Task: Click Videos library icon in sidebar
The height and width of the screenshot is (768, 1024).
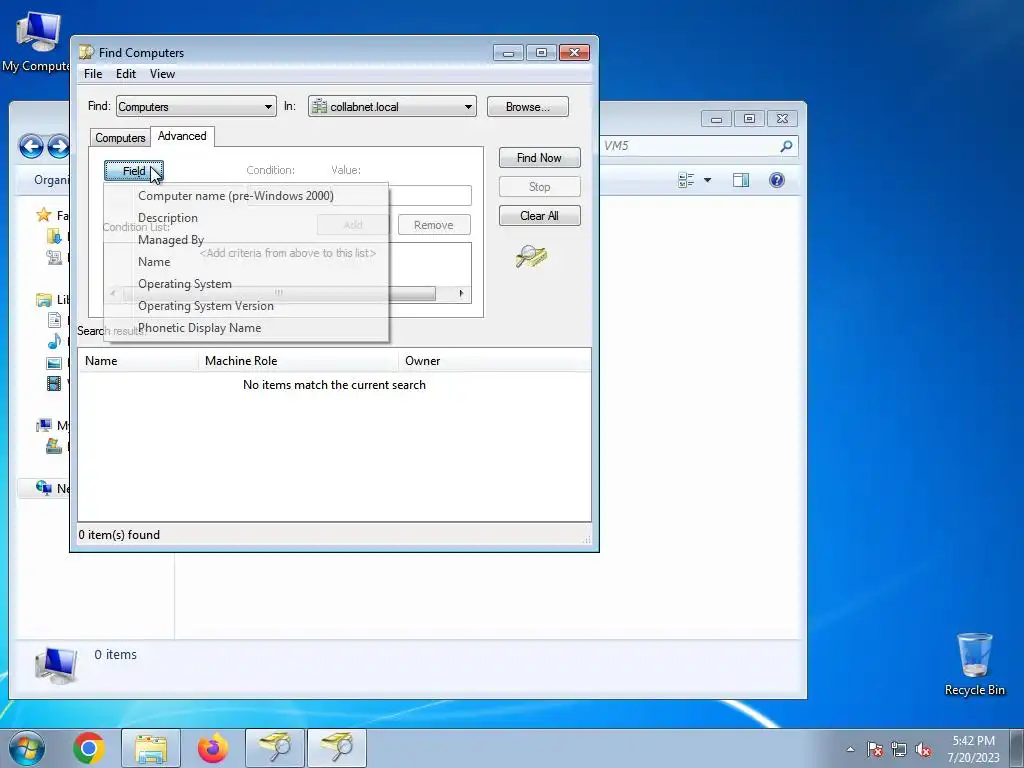Action: (x=54, y=383)
